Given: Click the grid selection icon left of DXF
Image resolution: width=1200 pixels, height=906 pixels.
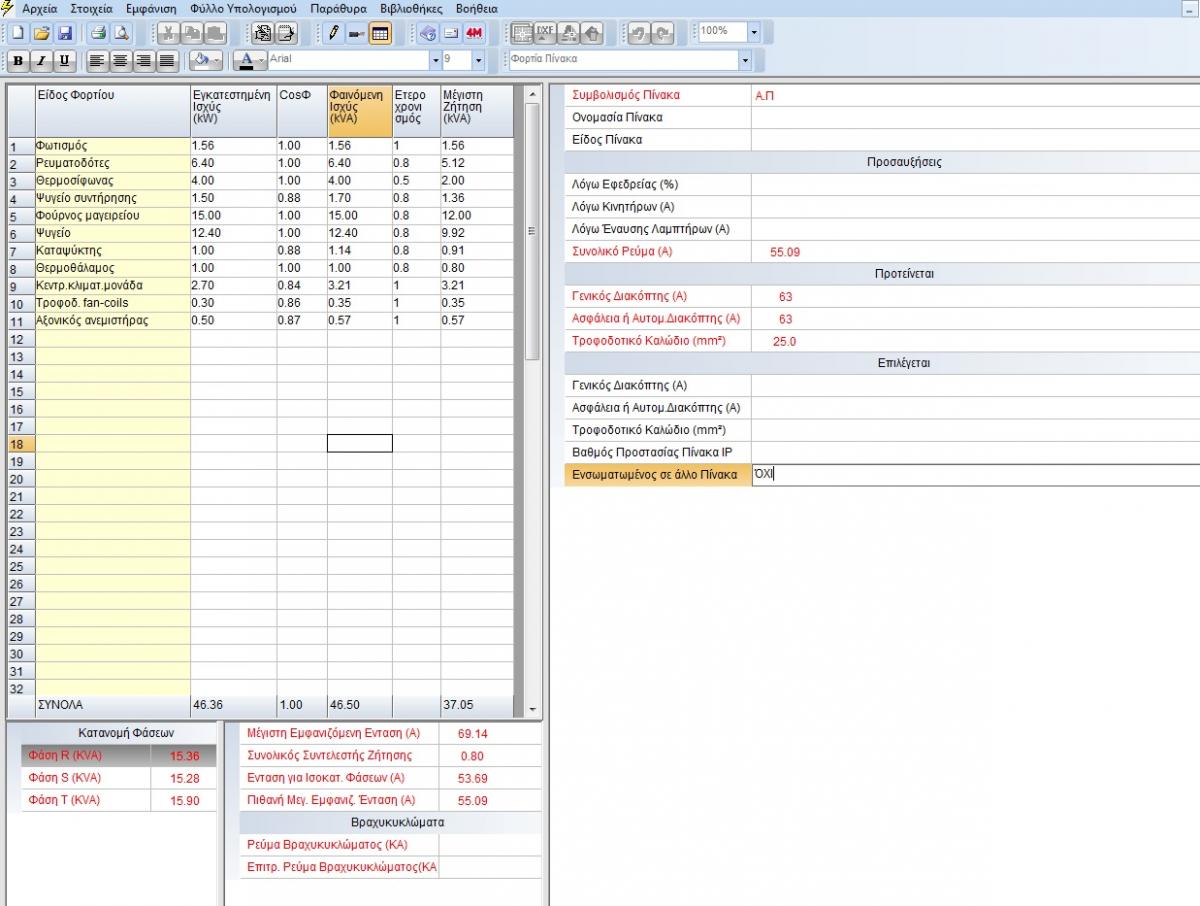Looking at the screenshot, I should click(x=522, y=33).
